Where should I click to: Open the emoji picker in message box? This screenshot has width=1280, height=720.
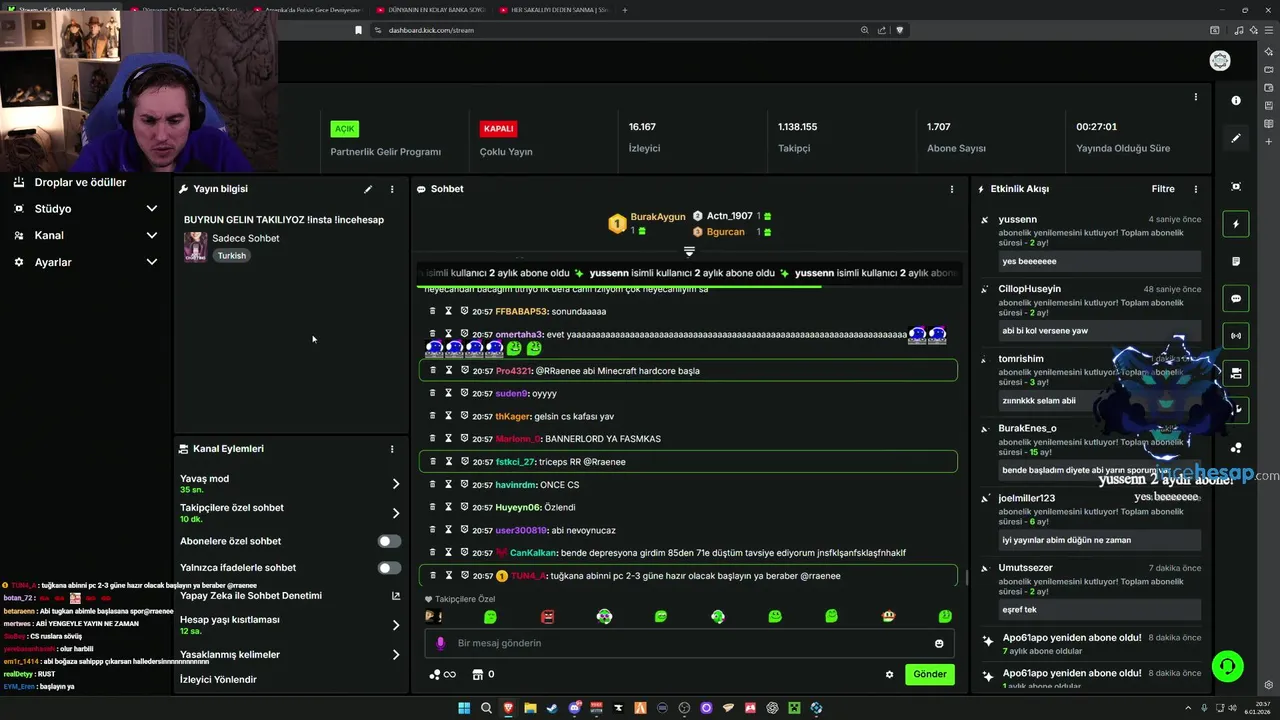(938, 643)
